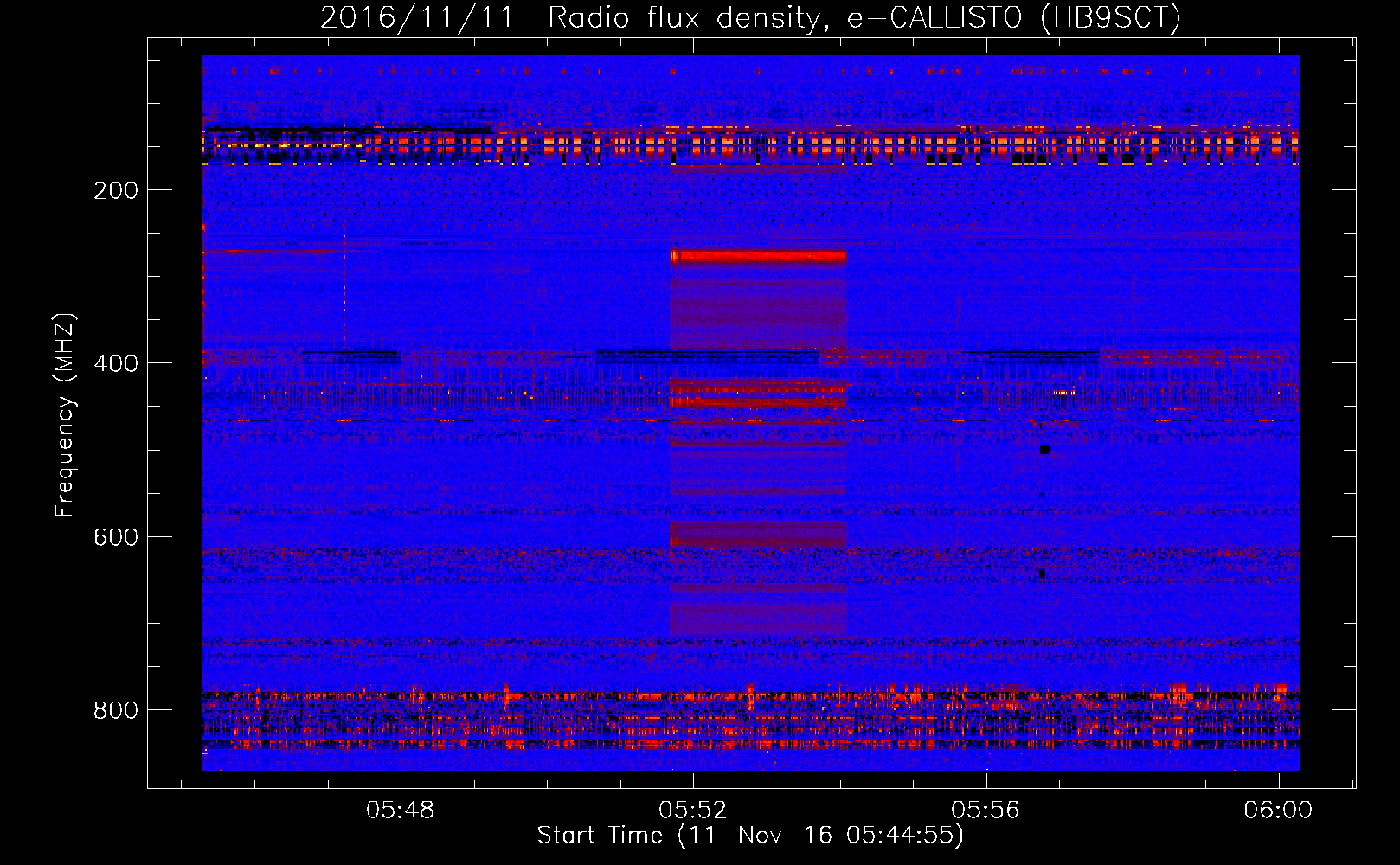Click the 600 MHz frequency label
This screenshot has width=1400, height=865.
pyautogui.click(x=116, y=537)
